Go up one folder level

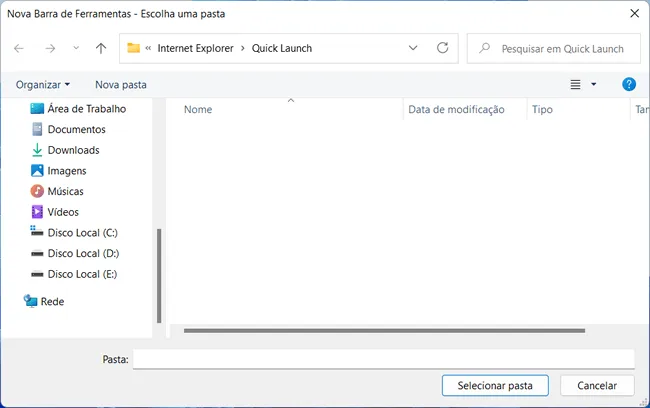[101, 49]
